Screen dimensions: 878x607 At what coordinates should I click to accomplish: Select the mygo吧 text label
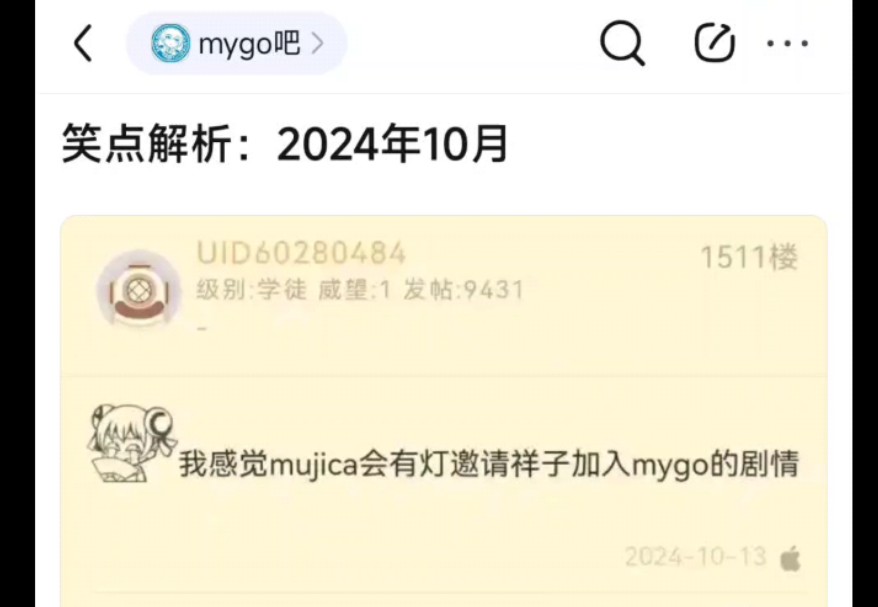pos(249,44)
